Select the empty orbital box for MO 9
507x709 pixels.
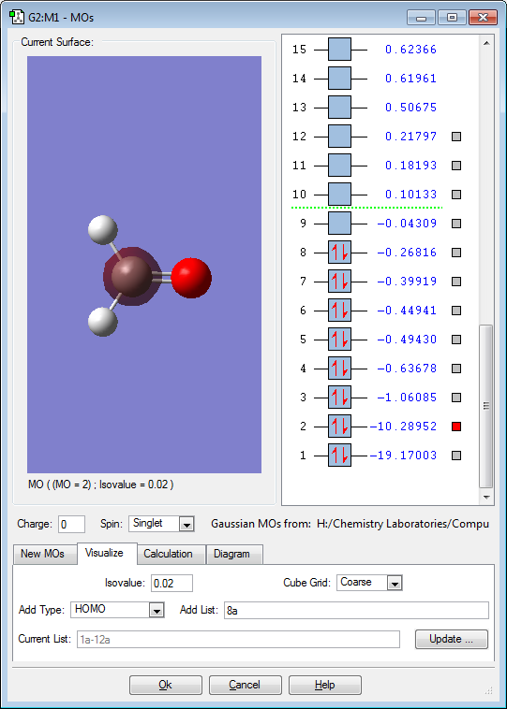pyautogui.click(x=339, y=223)
